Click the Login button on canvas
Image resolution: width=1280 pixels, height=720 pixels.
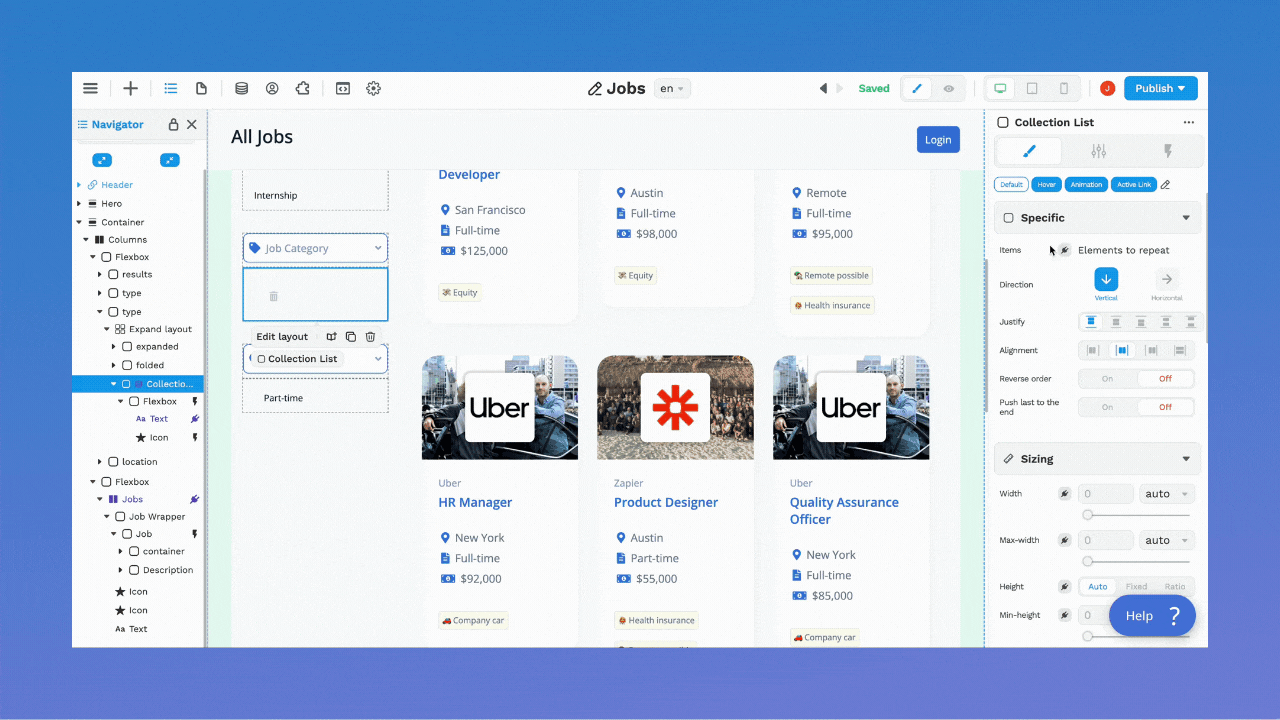(x=938, y=139)
